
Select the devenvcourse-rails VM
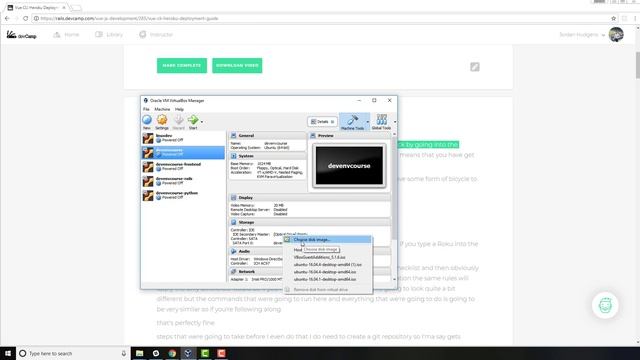click(x=183, y=181)
